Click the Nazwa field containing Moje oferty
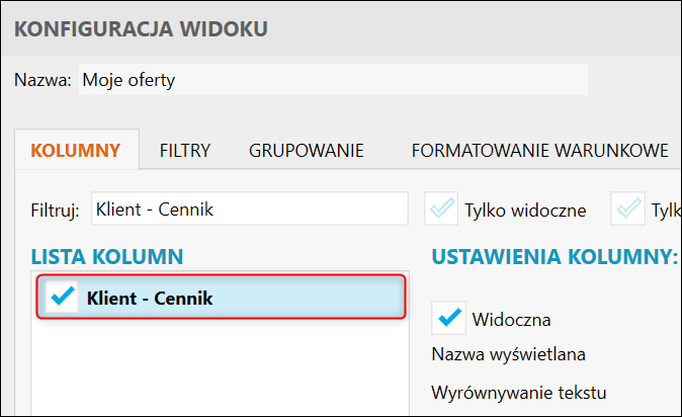The width and height of the screenshot is (682, 417). (332, 80)
